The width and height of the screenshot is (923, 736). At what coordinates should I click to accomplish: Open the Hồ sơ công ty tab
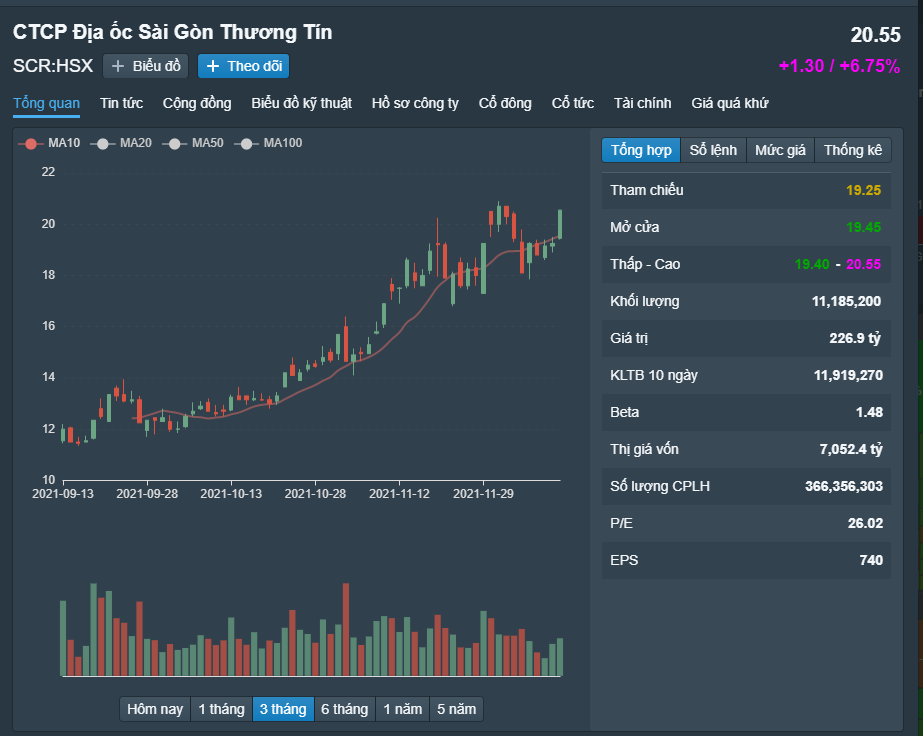pyautogui.click(x=415, y=103)
